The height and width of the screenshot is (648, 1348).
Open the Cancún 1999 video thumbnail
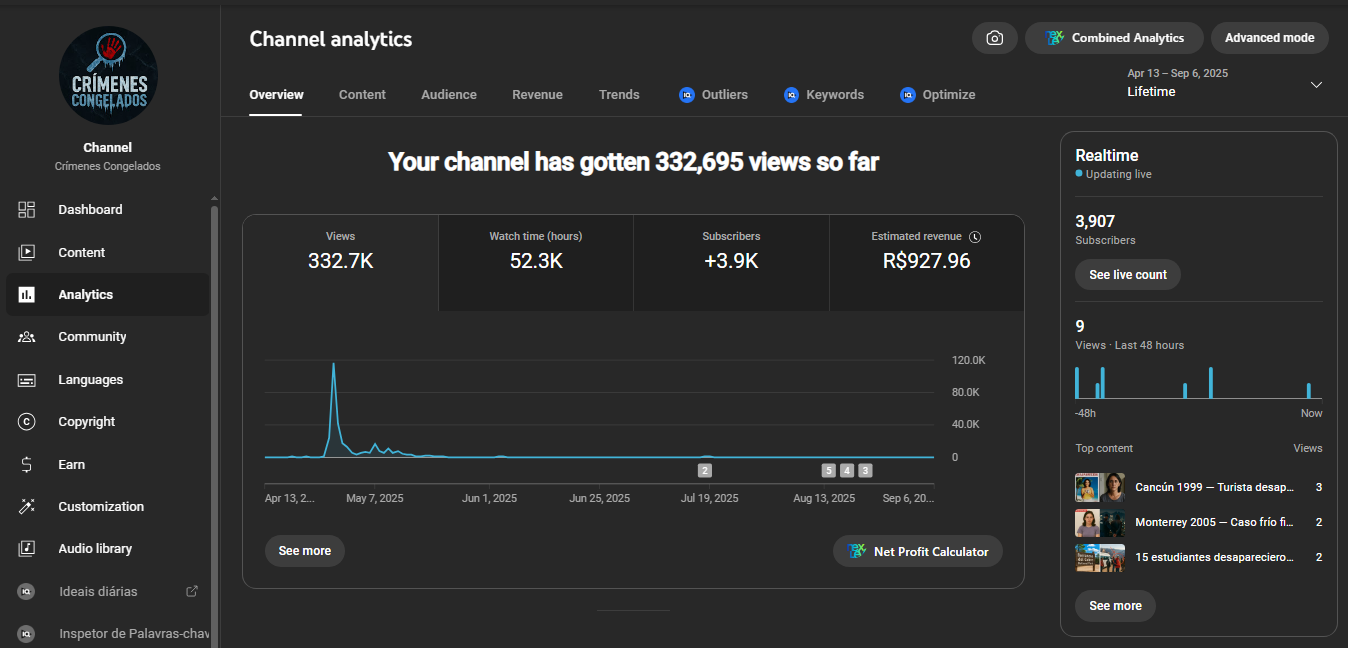click(x=1099, y=488)
